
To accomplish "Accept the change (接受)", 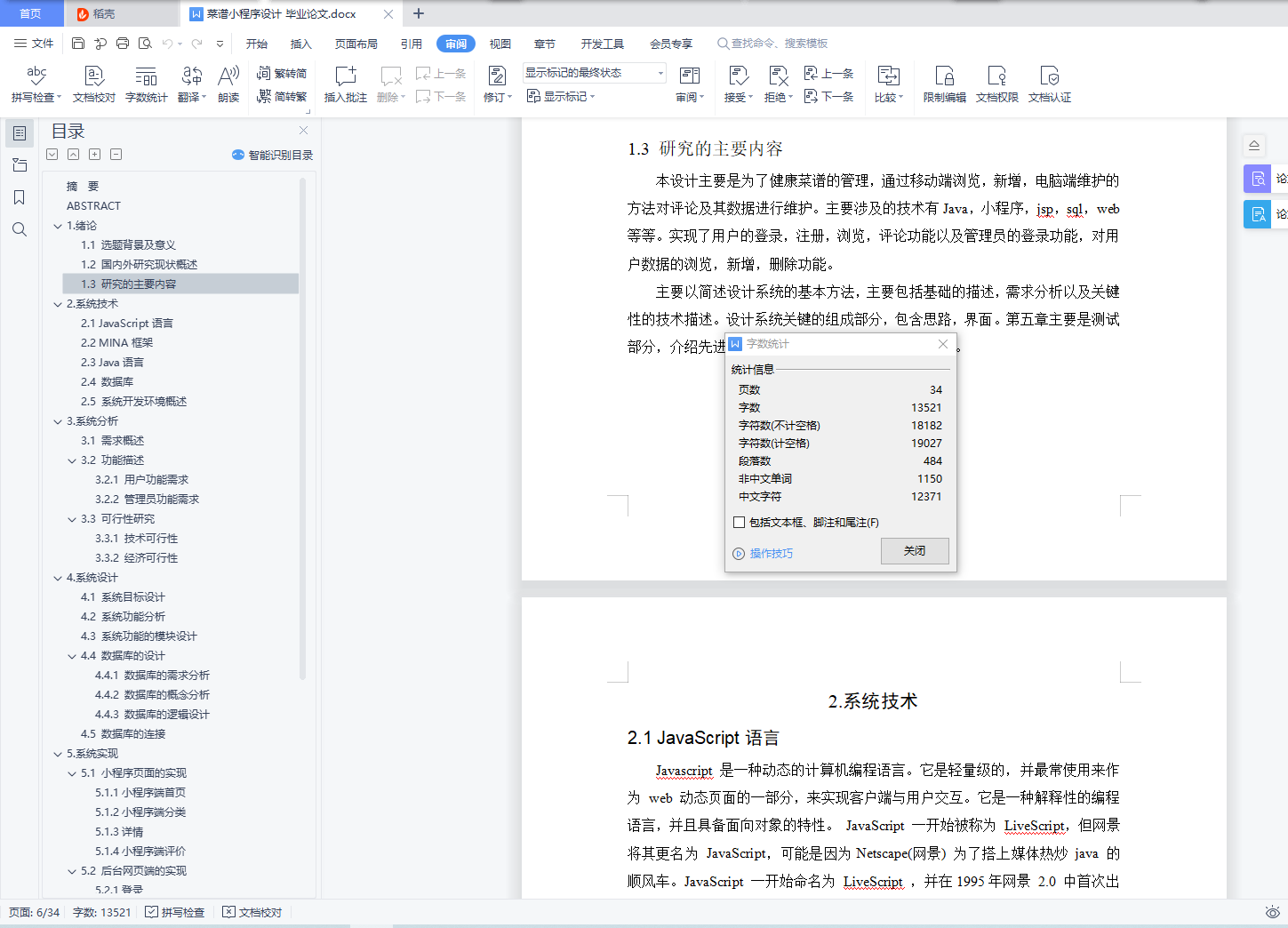I will pyautogui.click(x=739, y=84).
